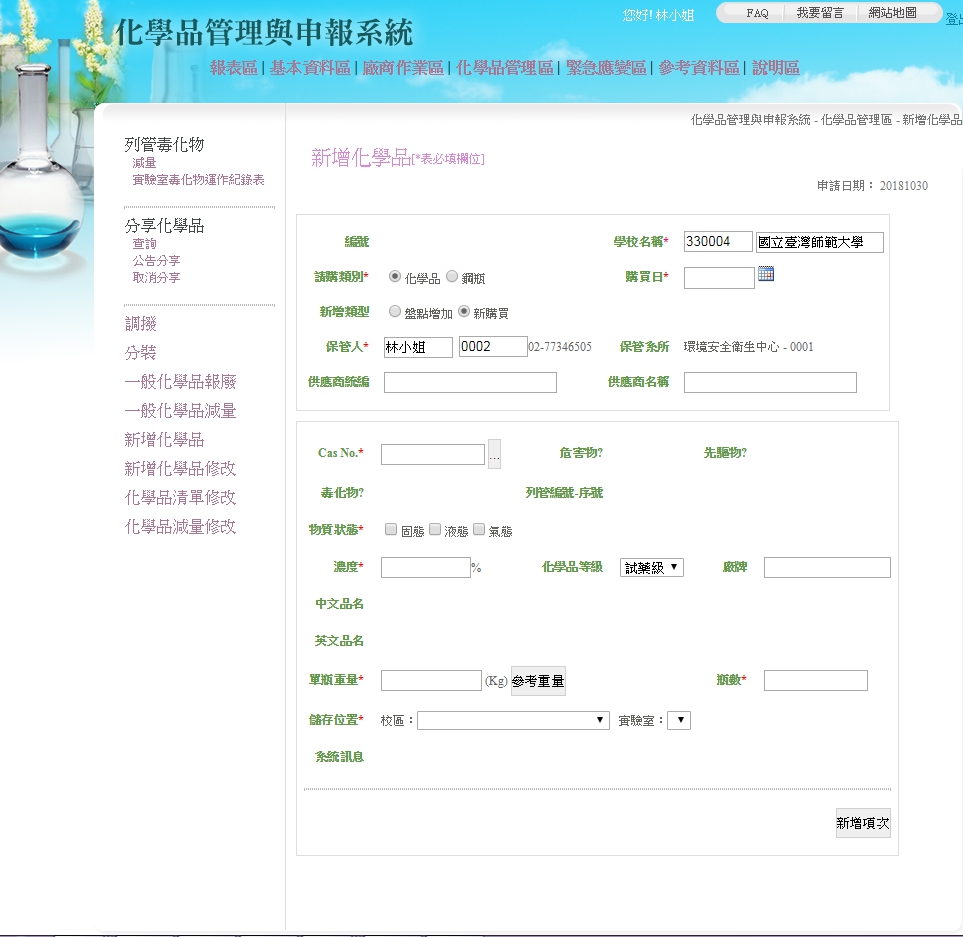Check the 氣態 state checkbox
This screenshot has height=937, width=963.
tap(479, 529)
